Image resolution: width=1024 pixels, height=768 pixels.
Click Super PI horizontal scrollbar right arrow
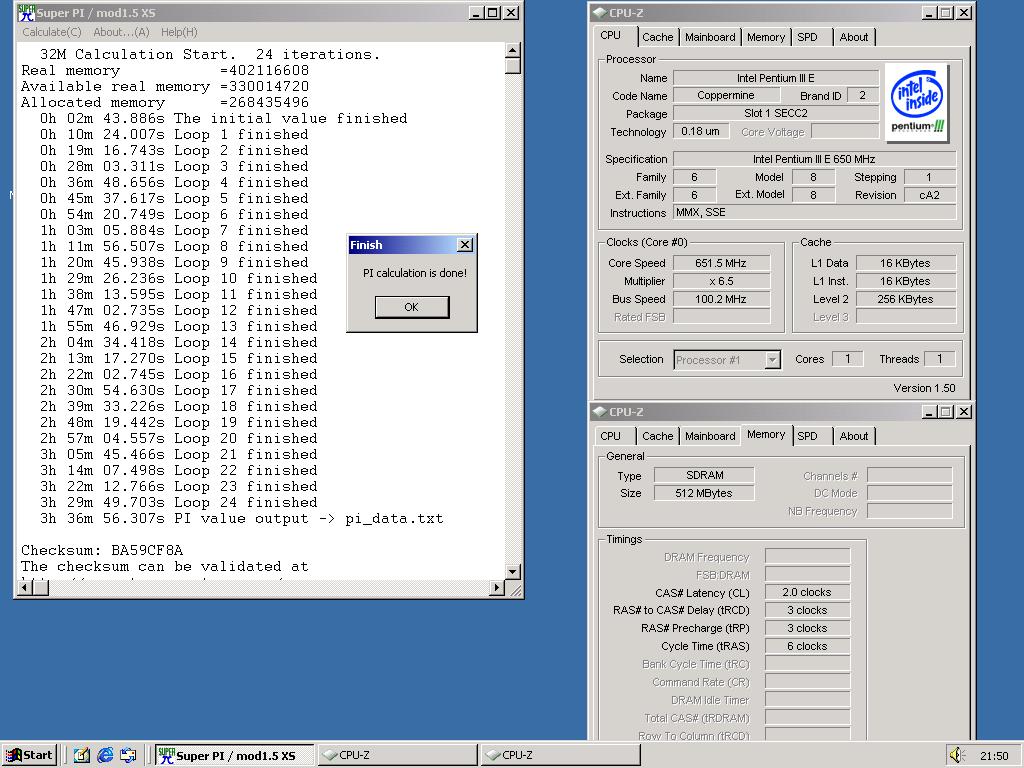click(497, 588)
